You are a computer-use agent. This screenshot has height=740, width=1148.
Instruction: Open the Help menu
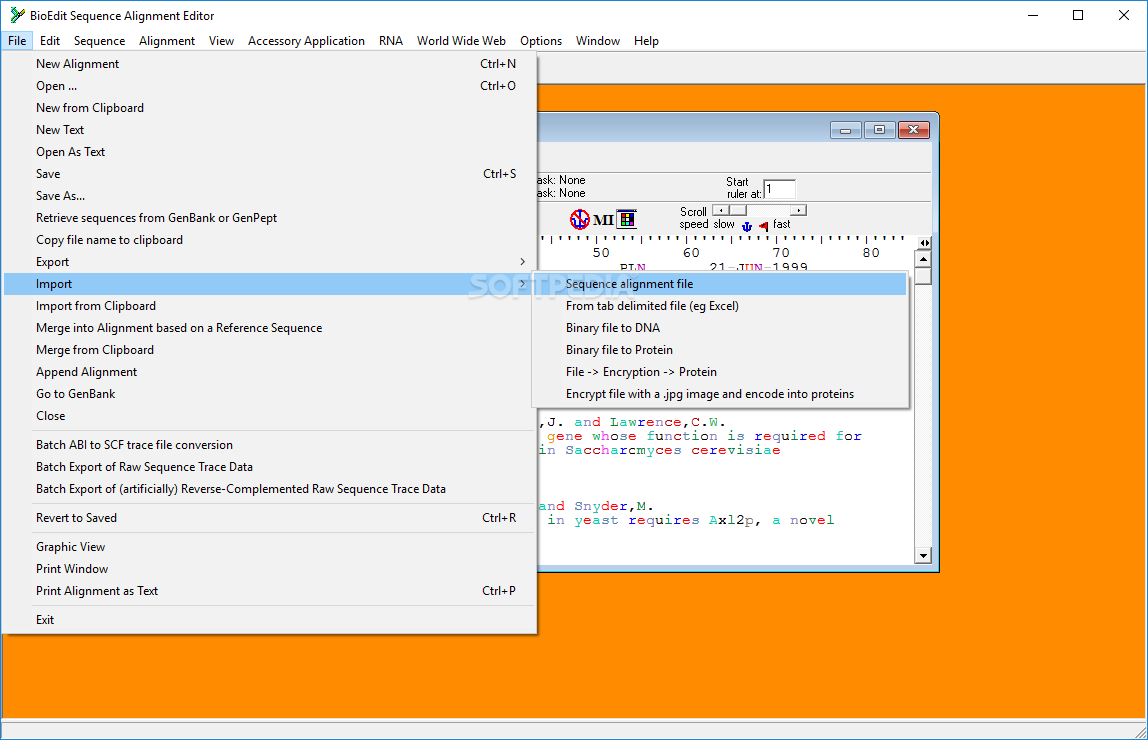(x=646, y=41)
